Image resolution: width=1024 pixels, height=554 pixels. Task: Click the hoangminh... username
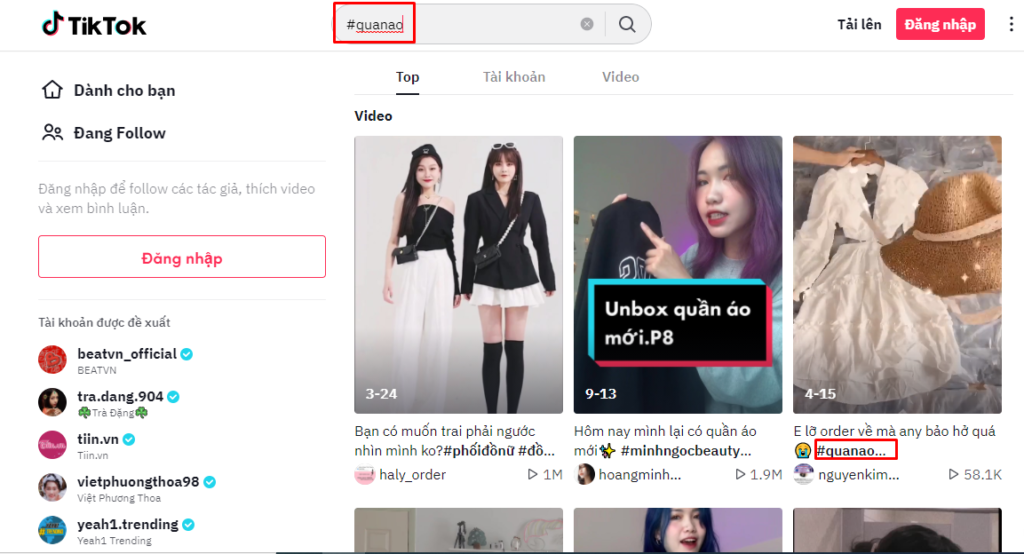click(639, 474)
